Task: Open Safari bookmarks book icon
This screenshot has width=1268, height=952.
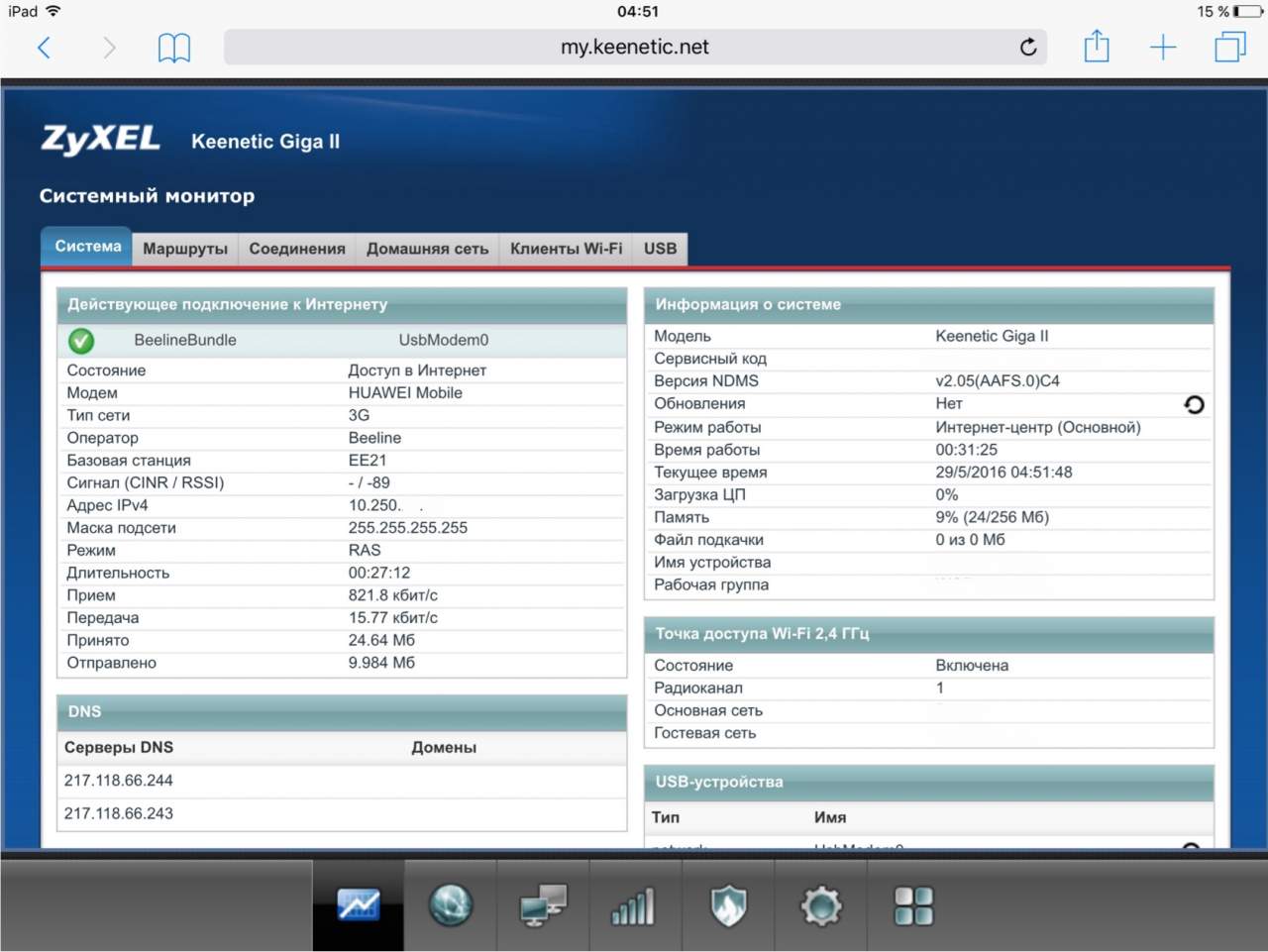Action: point(174,48)
